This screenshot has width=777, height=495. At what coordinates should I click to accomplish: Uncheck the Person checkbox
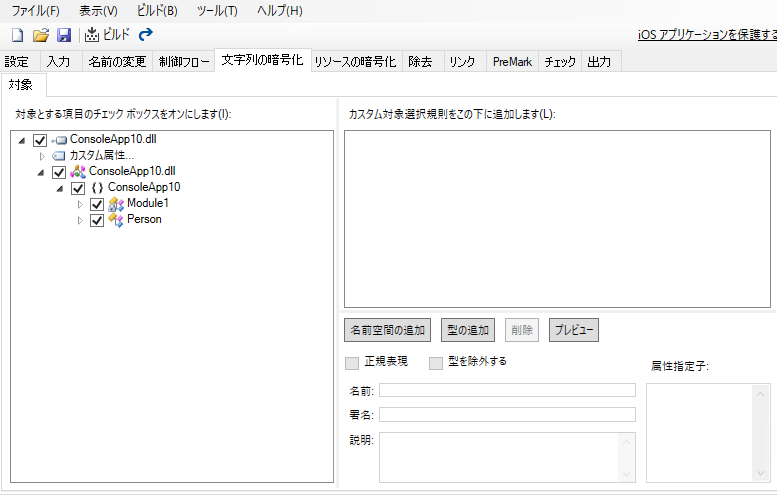pos(97,220)
